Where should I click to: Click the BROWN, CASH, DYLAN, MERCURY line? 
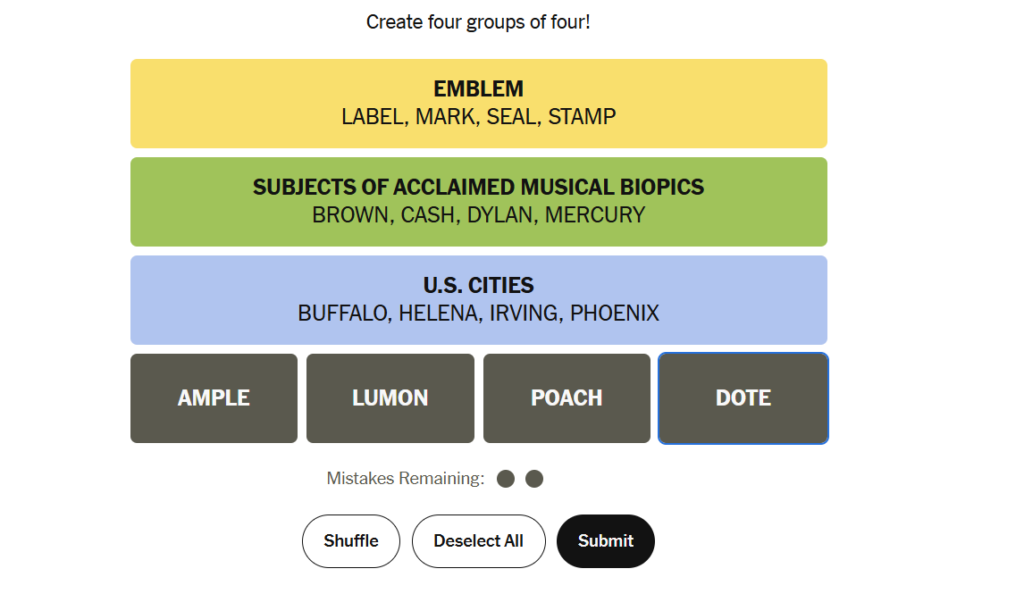pyautogui.click(x=479, y=215)
